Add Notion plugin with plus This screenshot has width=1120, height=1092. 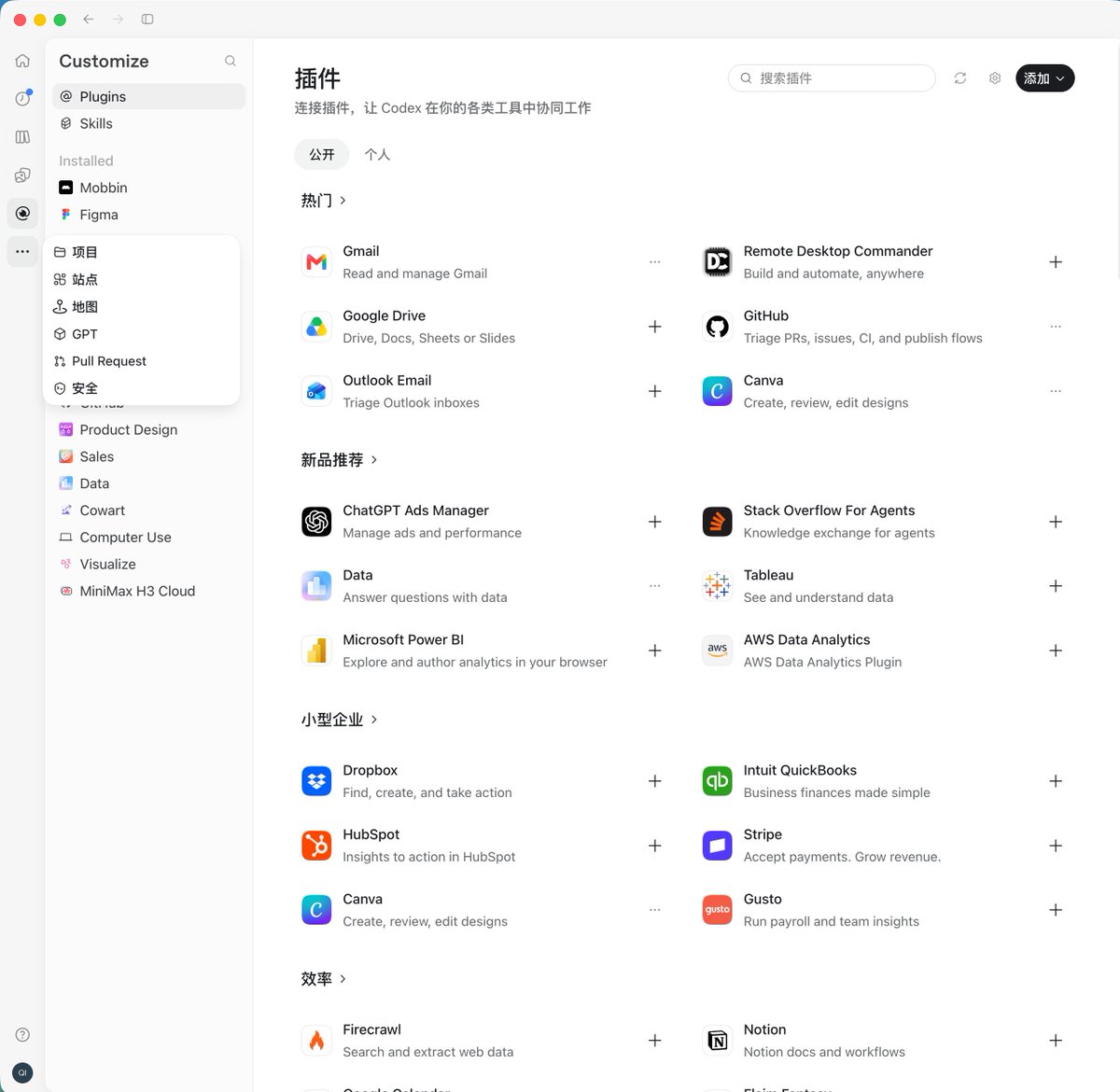point(1056,1041)
